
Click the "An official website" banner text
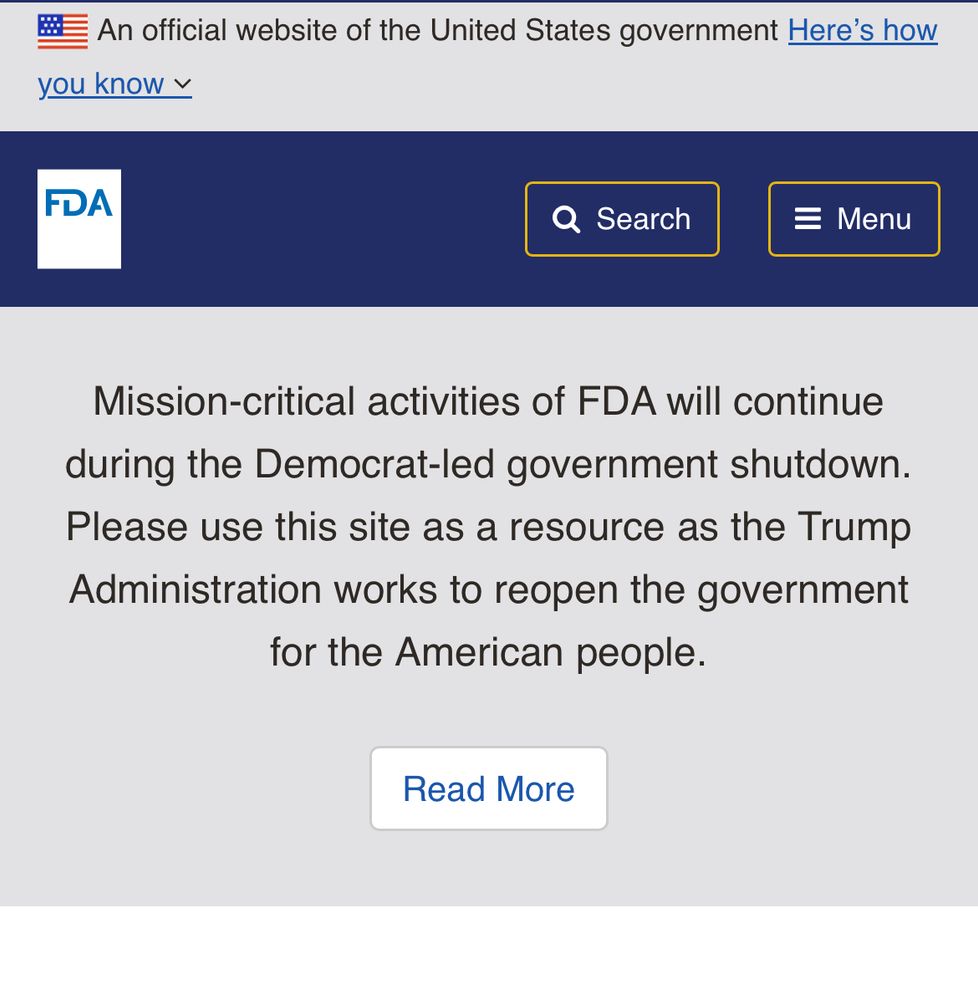(x=437, y=30)
